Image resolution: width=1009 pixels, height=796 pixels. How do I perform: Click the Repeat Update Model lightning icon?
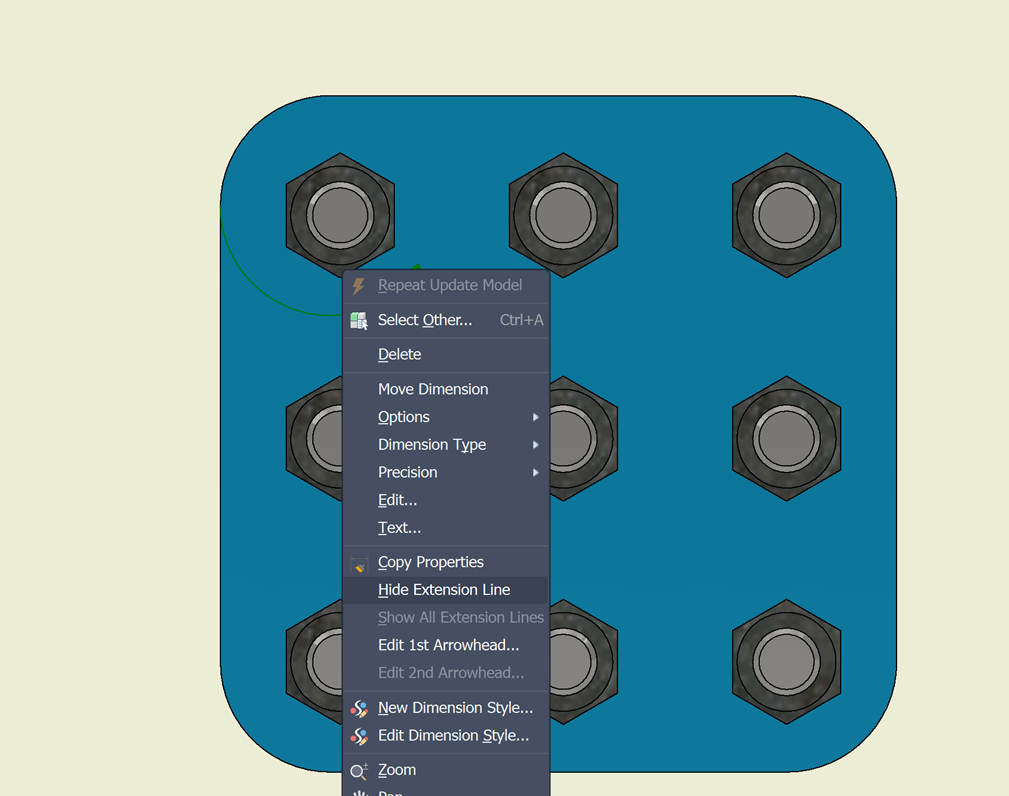pos(358,286)
